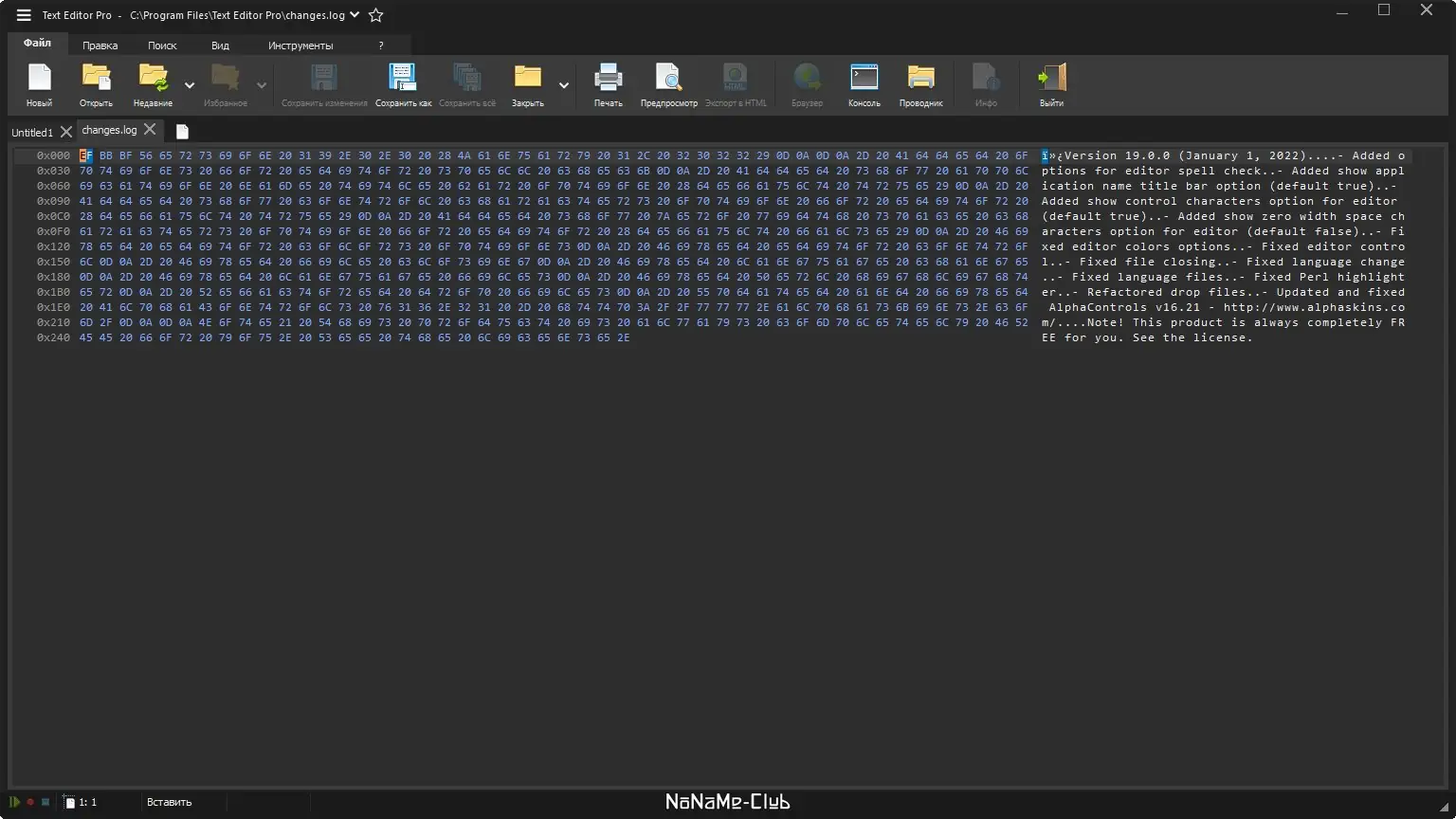Image resolution: width=1456 pixels, height=819 pixels.
Task: Open the Правка ribbon tab
Action: [100, 45]
